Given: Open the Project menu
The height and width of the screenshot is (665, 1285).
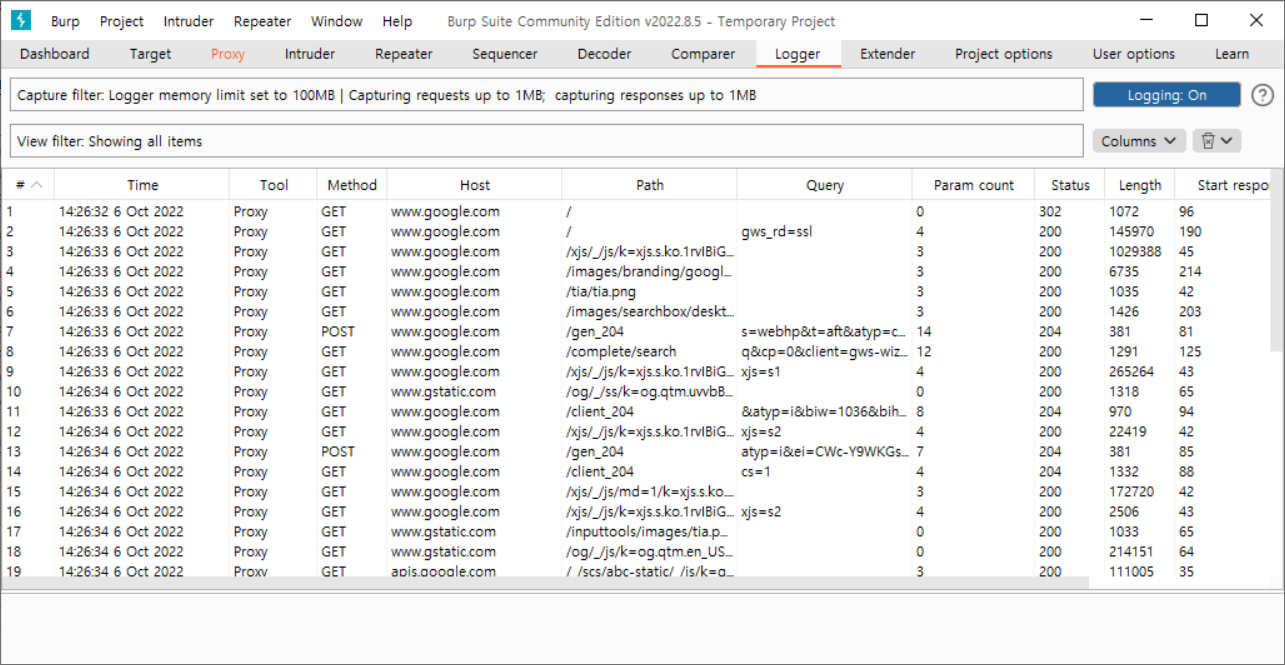Looking at the screenshot, I should pyautogui.click(x=122, y=21).
